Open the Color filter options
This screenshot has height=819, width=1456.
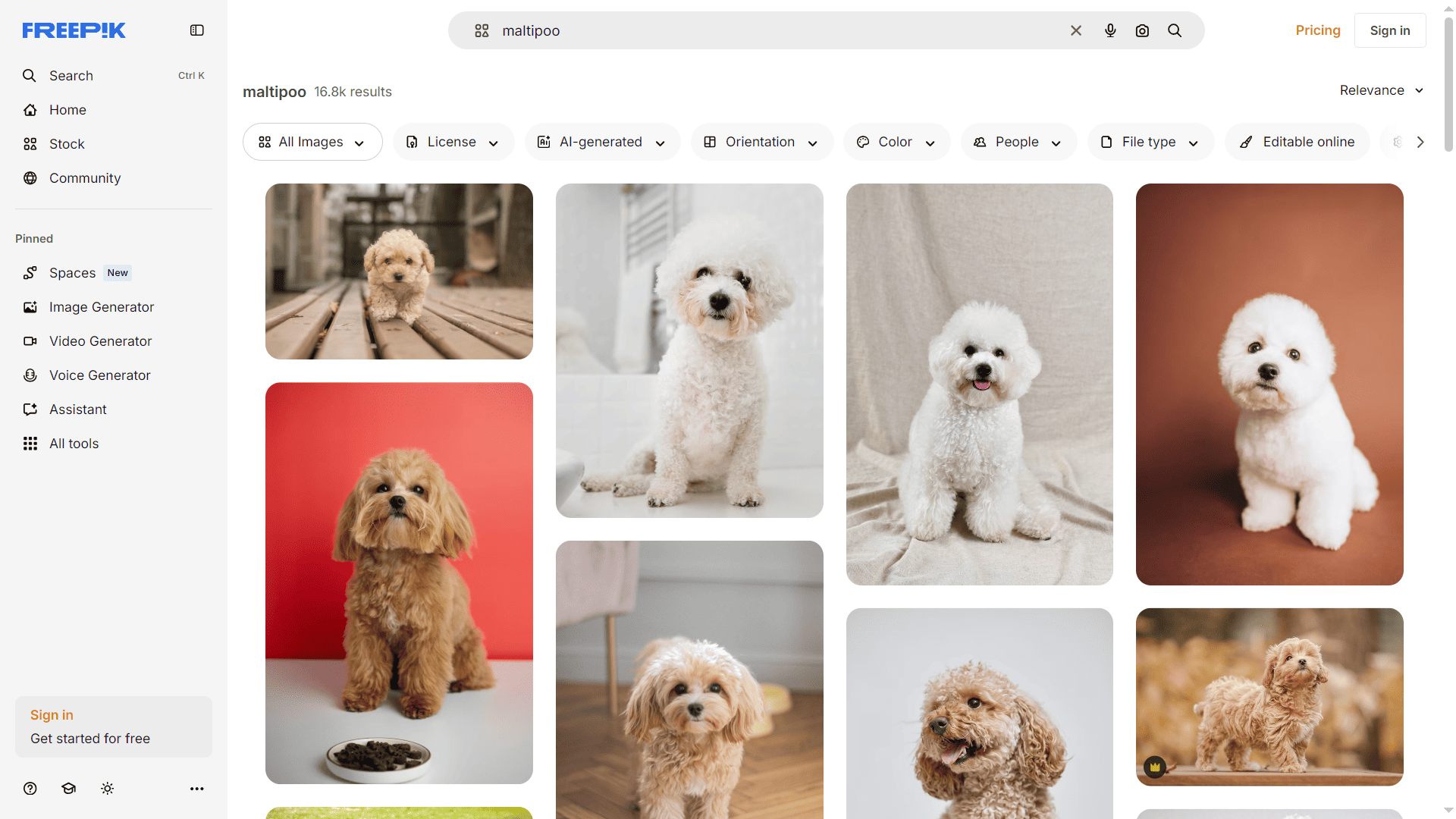coord(896,142)
